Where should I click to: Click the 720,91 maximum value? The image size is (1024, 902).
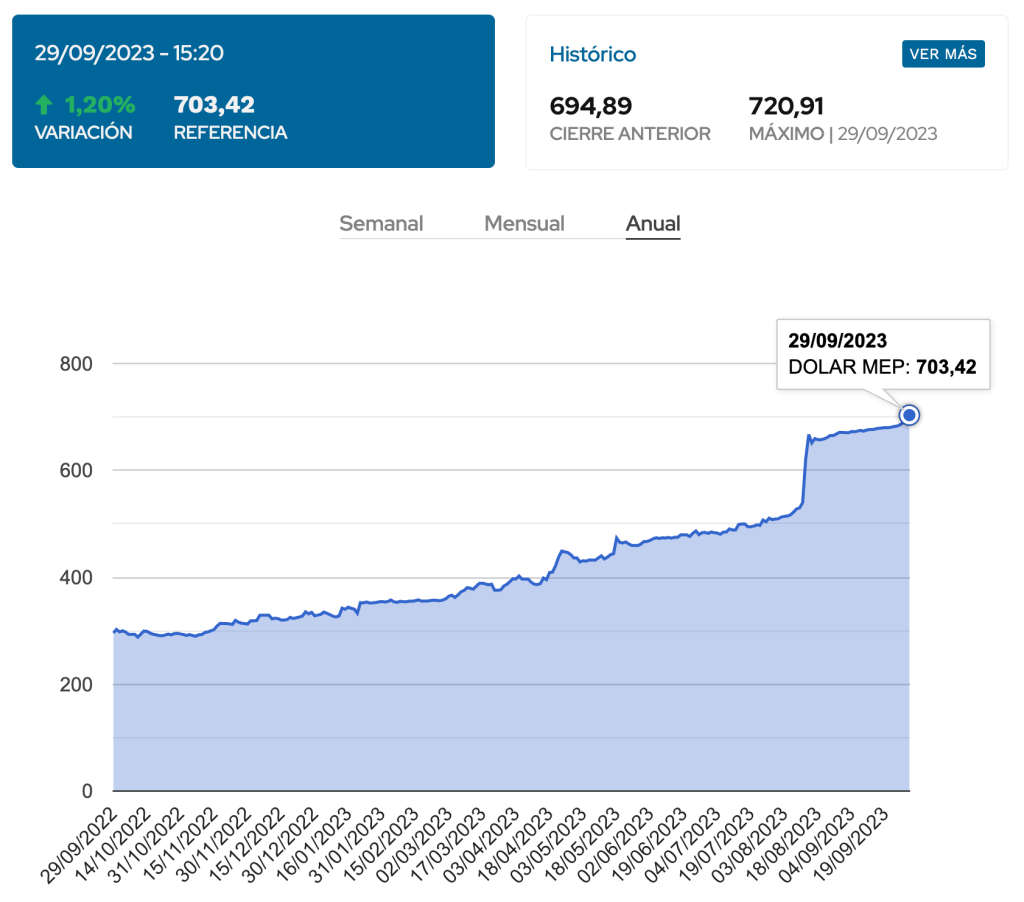786,106
